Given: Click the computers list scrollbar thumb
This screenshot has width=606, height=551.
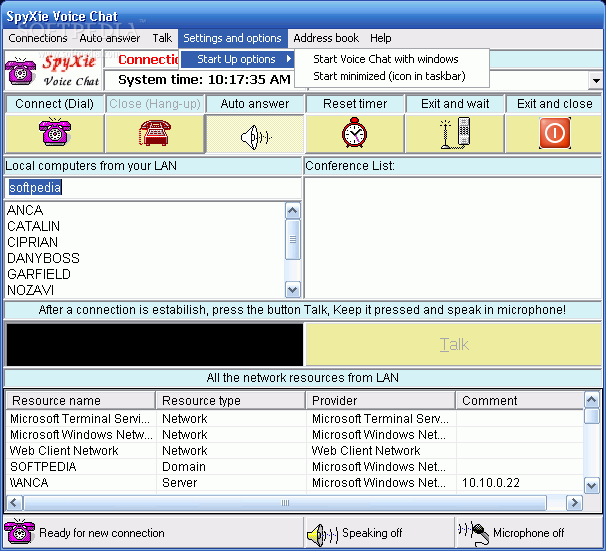Looking at the screenshot, I should pyautogui.click(x=293, y=240).
